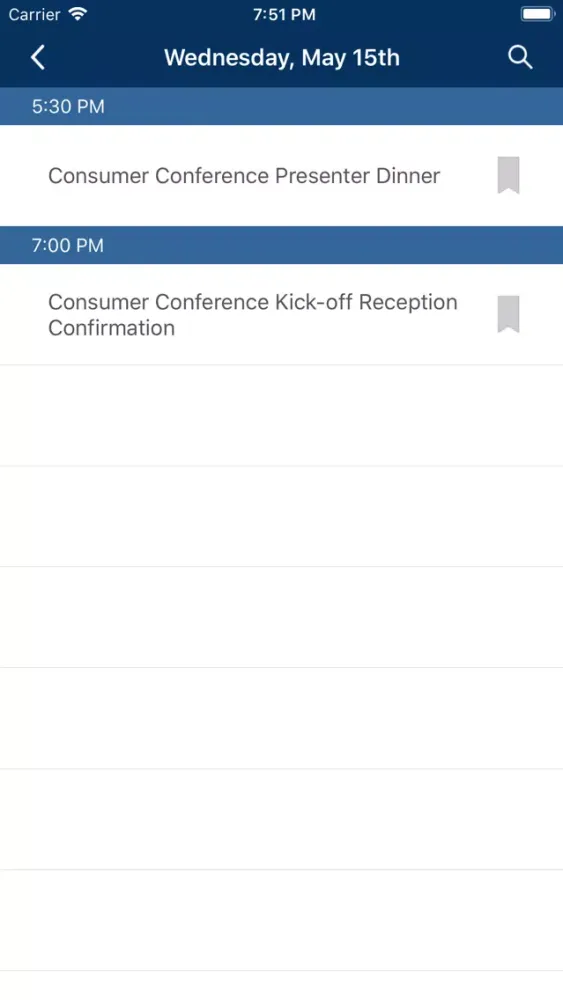Select the 5:30 PM time section header
The height and width of the screenshot is (1000, 563).
click(x=281, y=106)
